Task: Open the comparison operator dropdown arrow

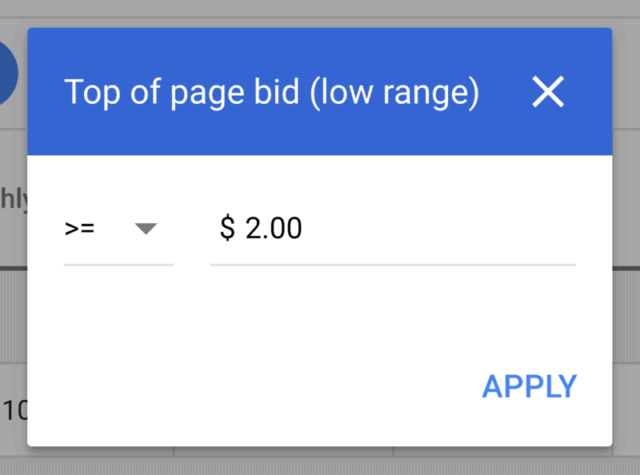Action: coord(146,229)
